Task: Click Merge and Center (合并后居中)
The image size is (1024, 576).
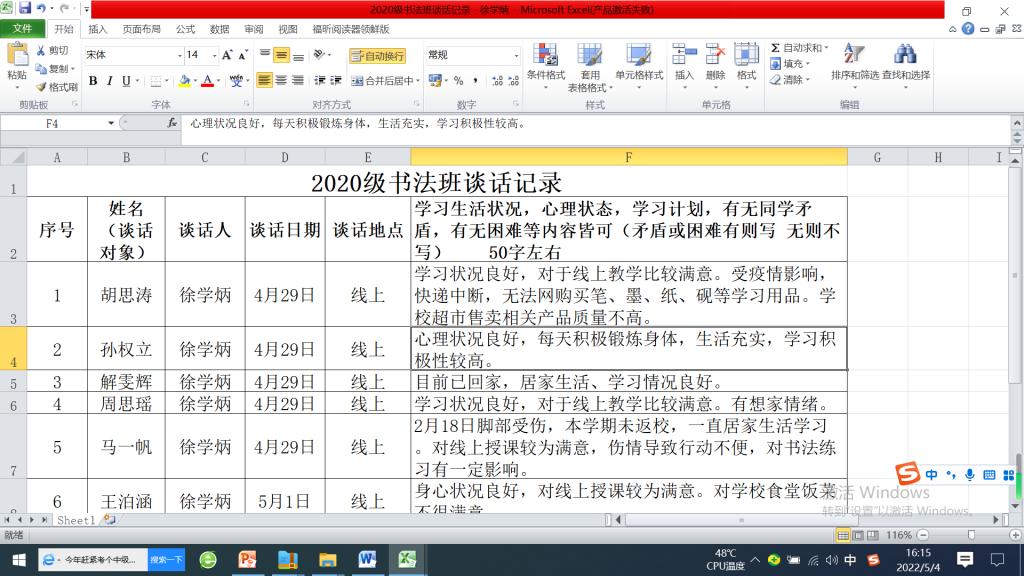Action: [x=383, y=81]
